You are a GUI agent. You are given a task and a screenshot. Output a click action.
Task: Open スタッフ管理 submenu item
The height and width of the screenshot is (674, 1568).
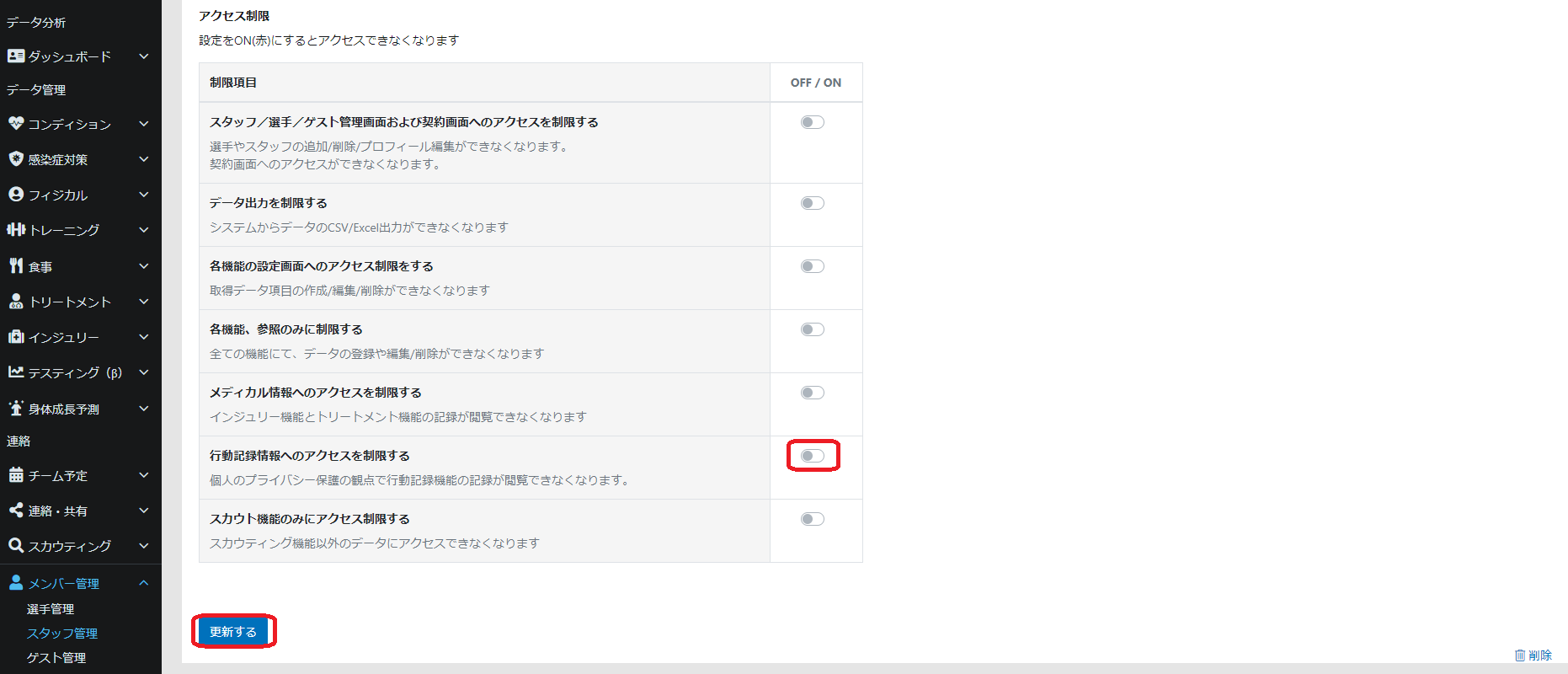coord(62,634)
